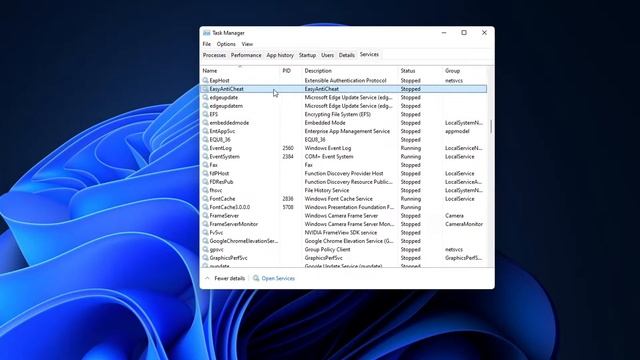This screenshot has width=640, height=360.
Task: Click NVIDIA FrameView SDK service description
Action: (341, 232)
